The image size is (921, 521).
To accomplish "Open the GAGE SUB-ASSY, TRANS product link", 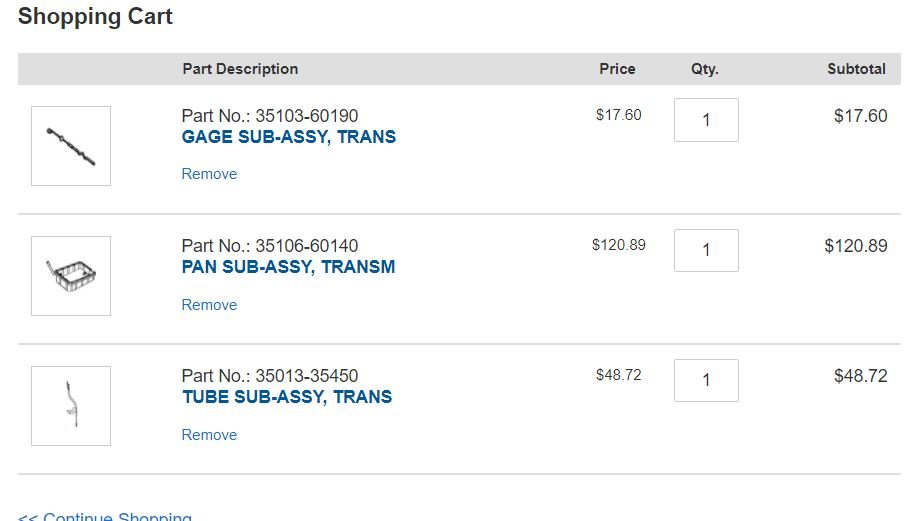I will click(288, 137).
